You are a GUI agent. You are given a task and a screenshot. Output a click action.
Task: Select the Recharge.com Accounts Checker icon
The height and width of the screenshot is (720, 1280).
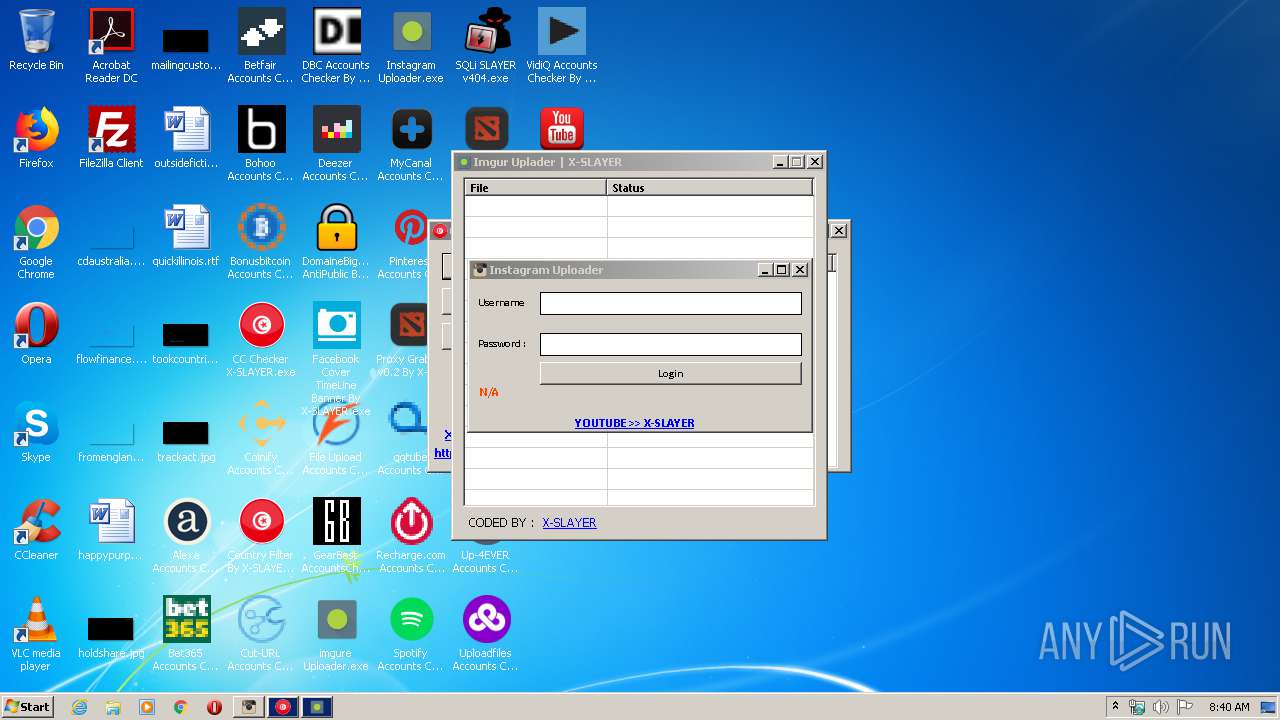click(x=411, y=536)
